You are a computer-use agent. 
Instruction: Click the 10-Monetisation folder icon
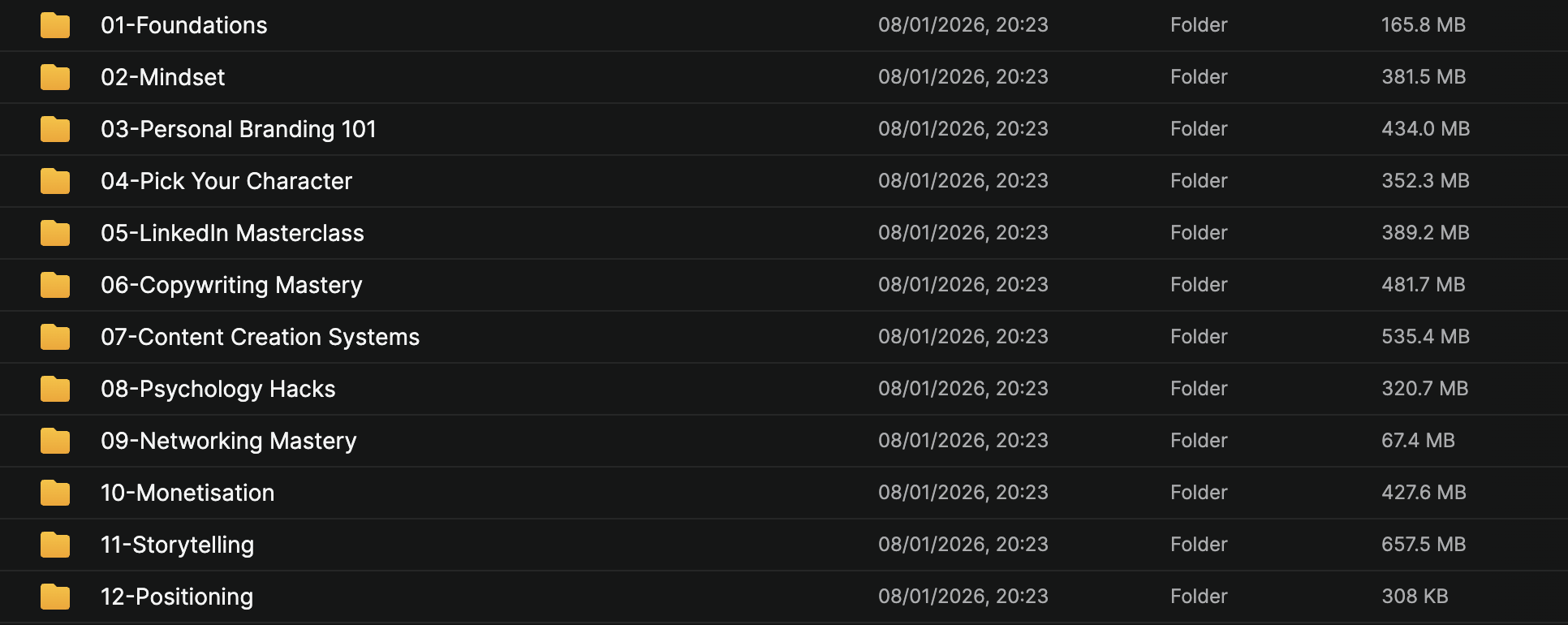pos(55,493)
